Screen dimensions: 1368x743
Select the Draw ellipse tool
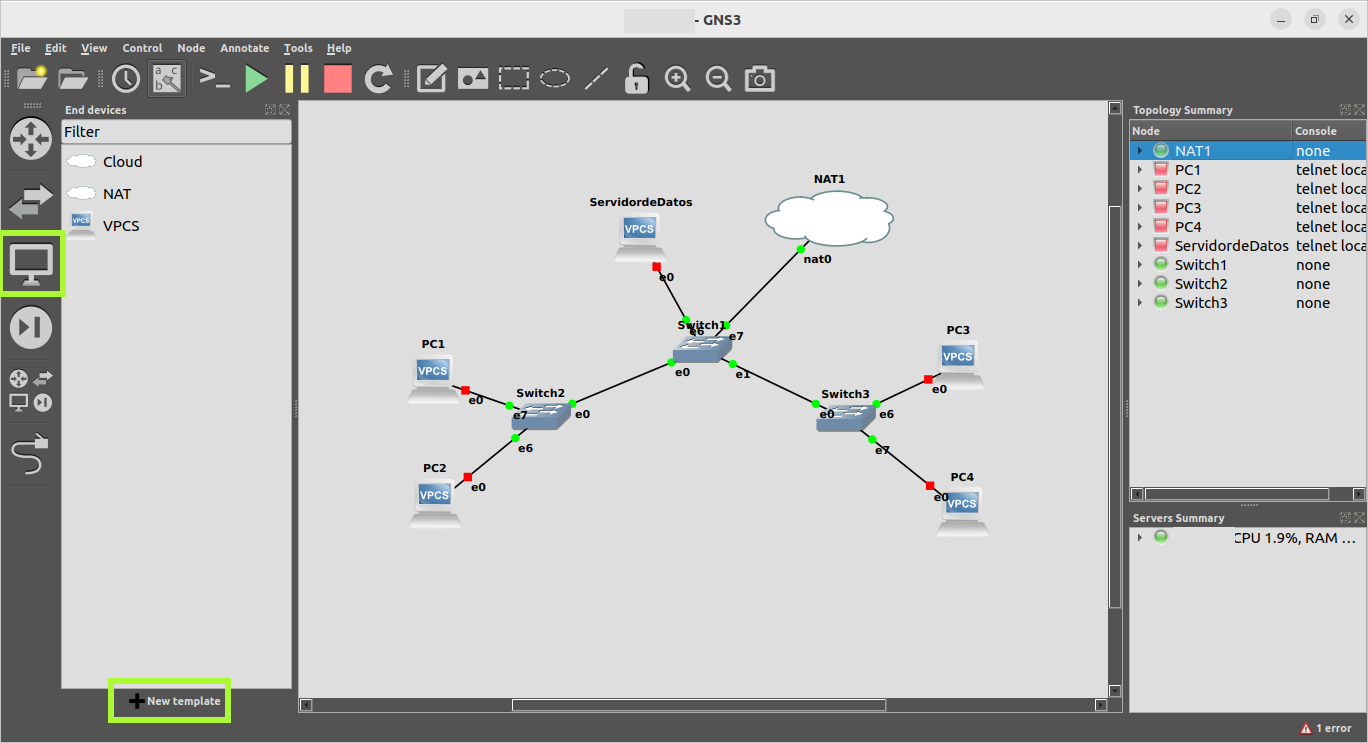556,79
